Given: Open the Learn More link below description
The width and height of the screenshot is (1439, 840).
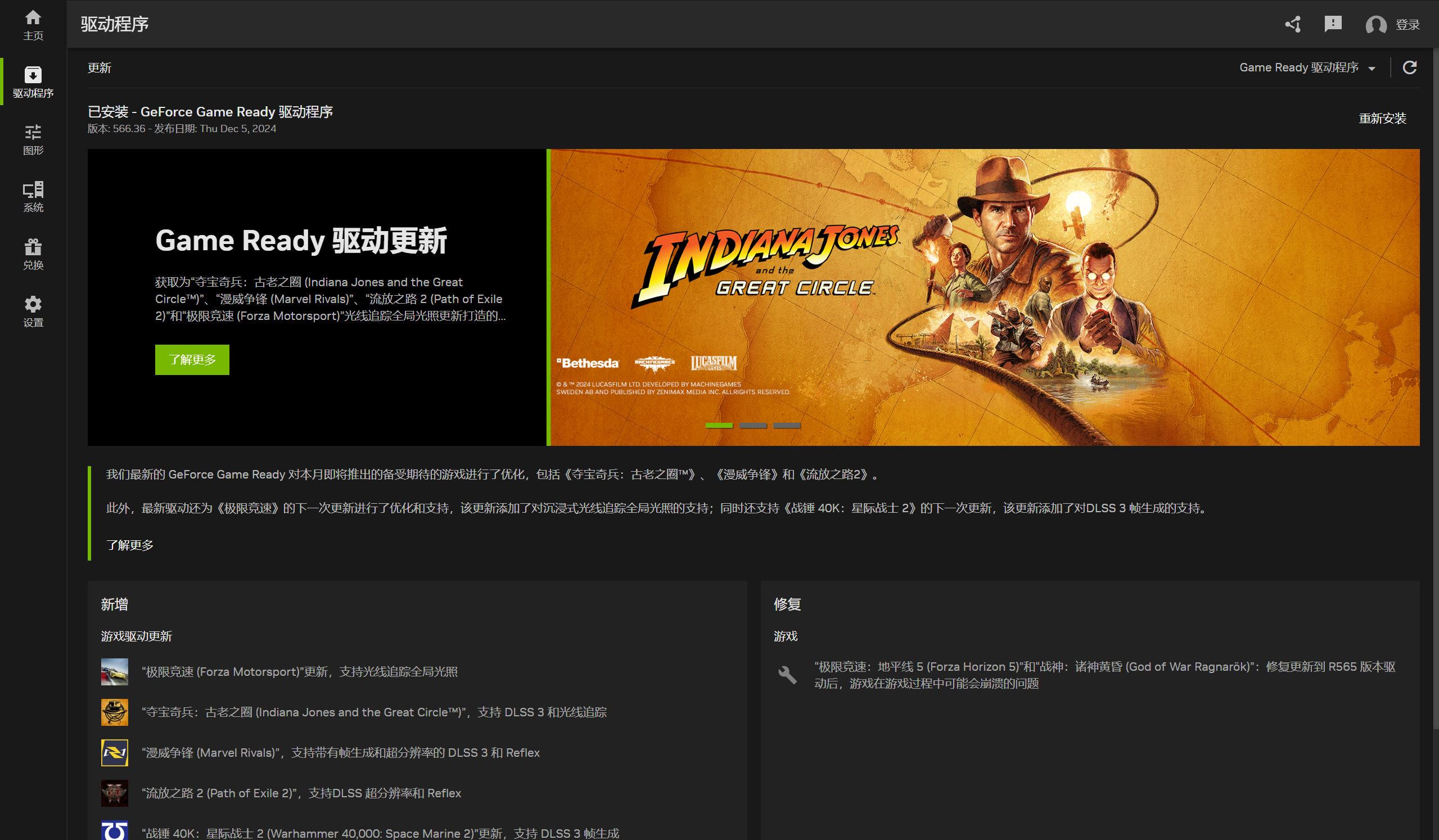Looking at the screenshot, I should click(130, 545).
